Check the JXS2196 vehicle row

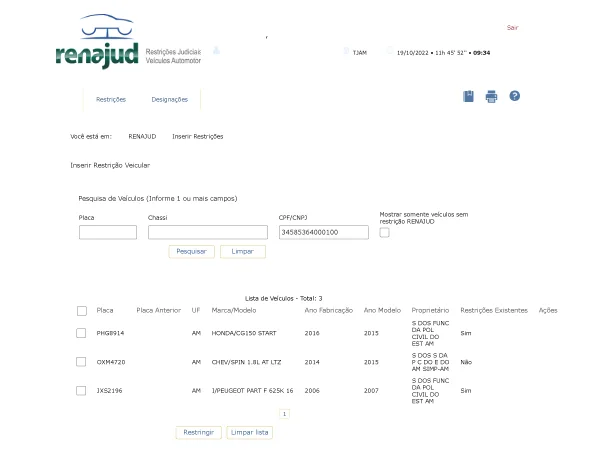point(81,391)
